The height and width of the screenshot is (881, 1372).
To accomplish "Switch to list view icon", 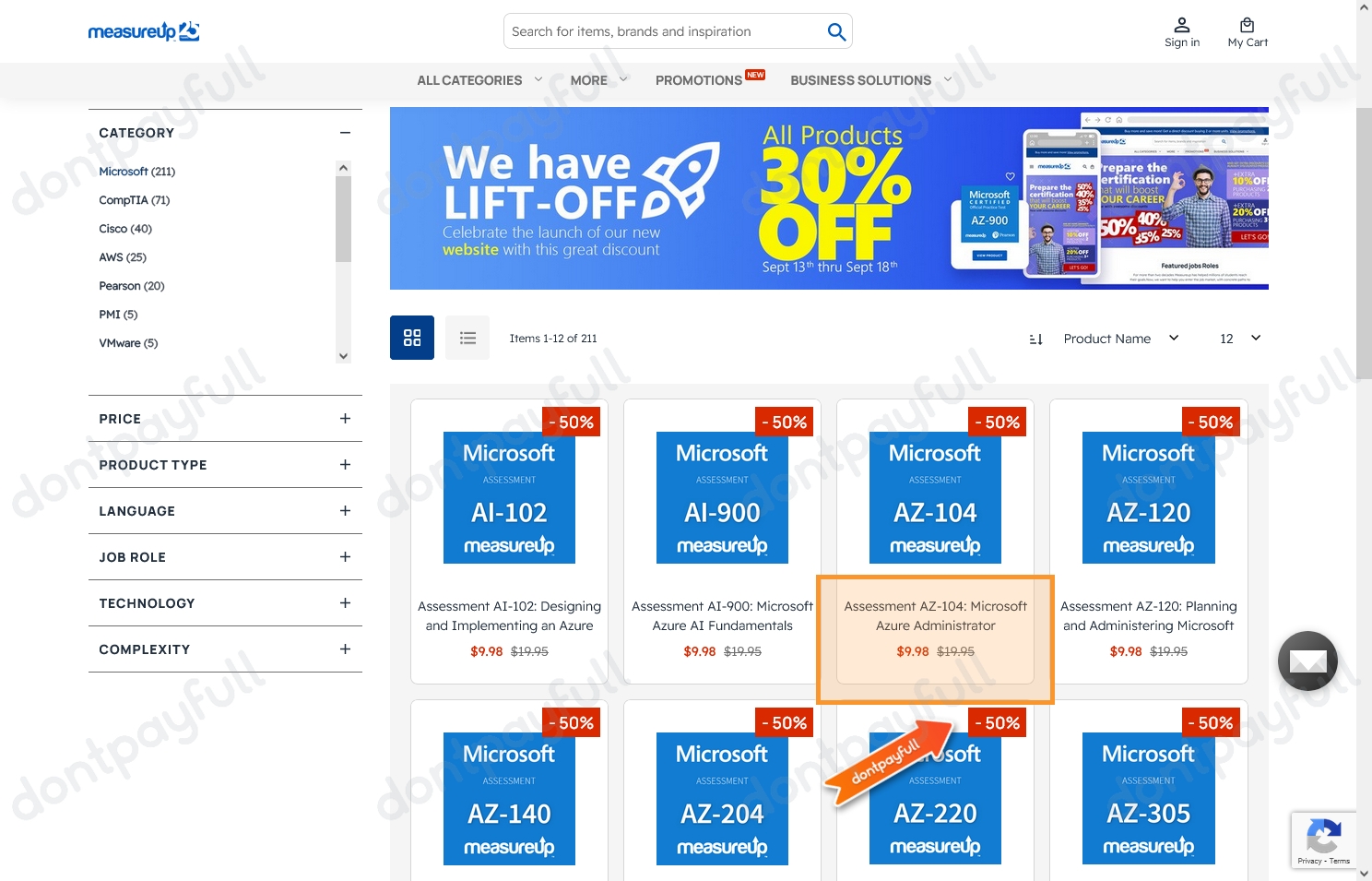I will 467,338.
